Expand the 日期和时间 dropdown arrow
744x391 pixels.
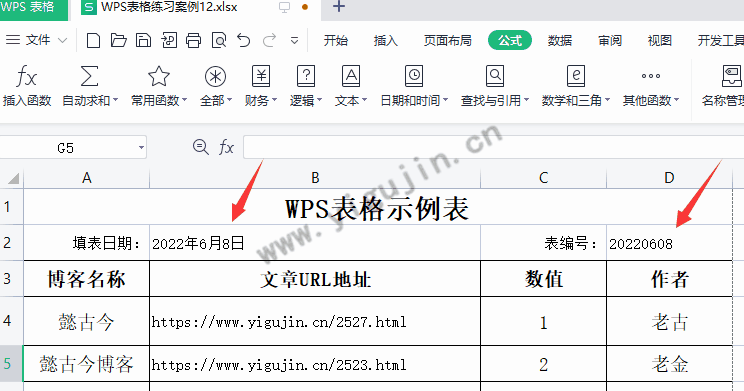(x=445, y=100)
